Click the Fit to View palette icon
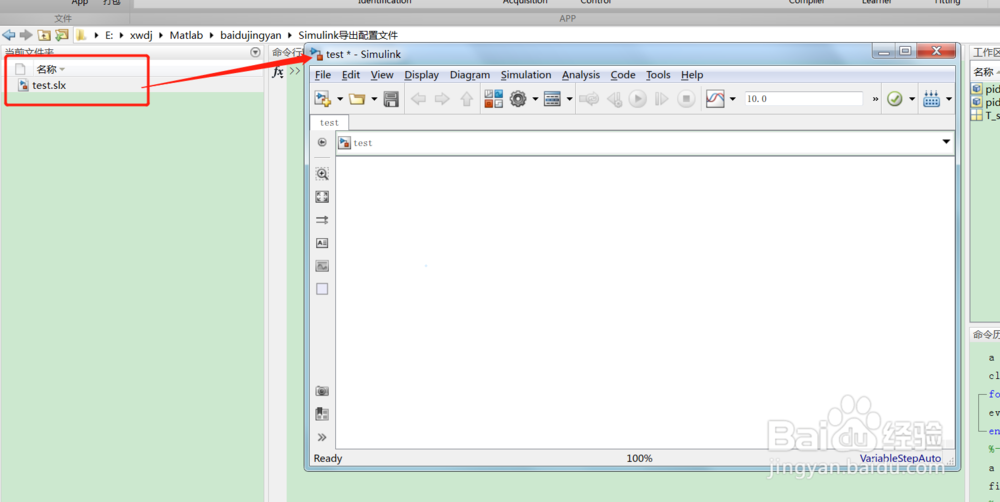This screenshot has height=502, width=1000. point(322,197)
